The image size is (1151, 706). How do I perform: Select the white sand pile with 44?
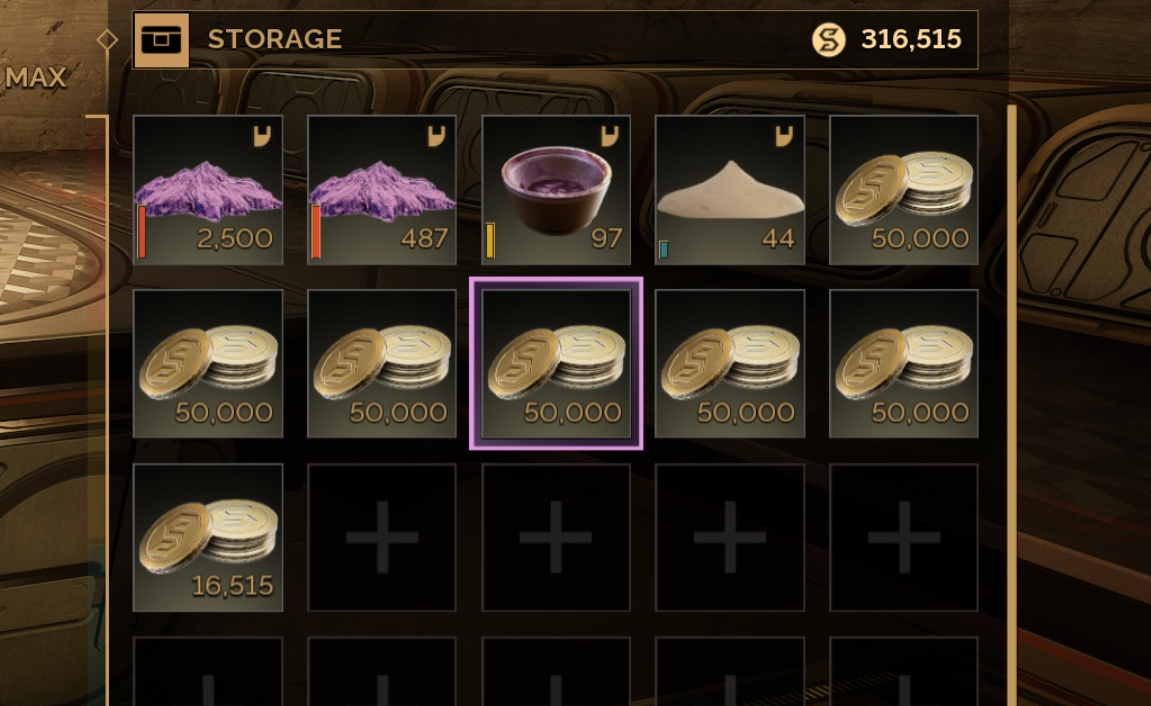(730, 189)
